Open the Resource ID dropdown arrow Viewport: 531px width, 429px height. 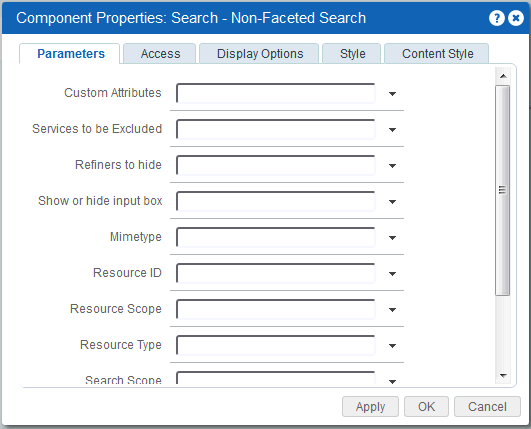tap(392, 274)
